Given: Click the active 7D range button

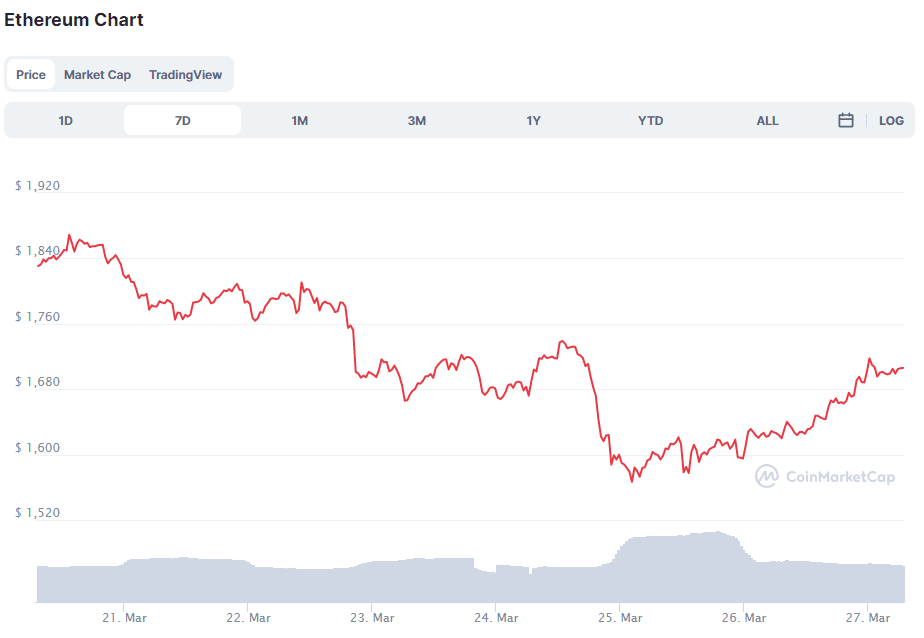Looking at the screenshot, I should tap(182, 120).
